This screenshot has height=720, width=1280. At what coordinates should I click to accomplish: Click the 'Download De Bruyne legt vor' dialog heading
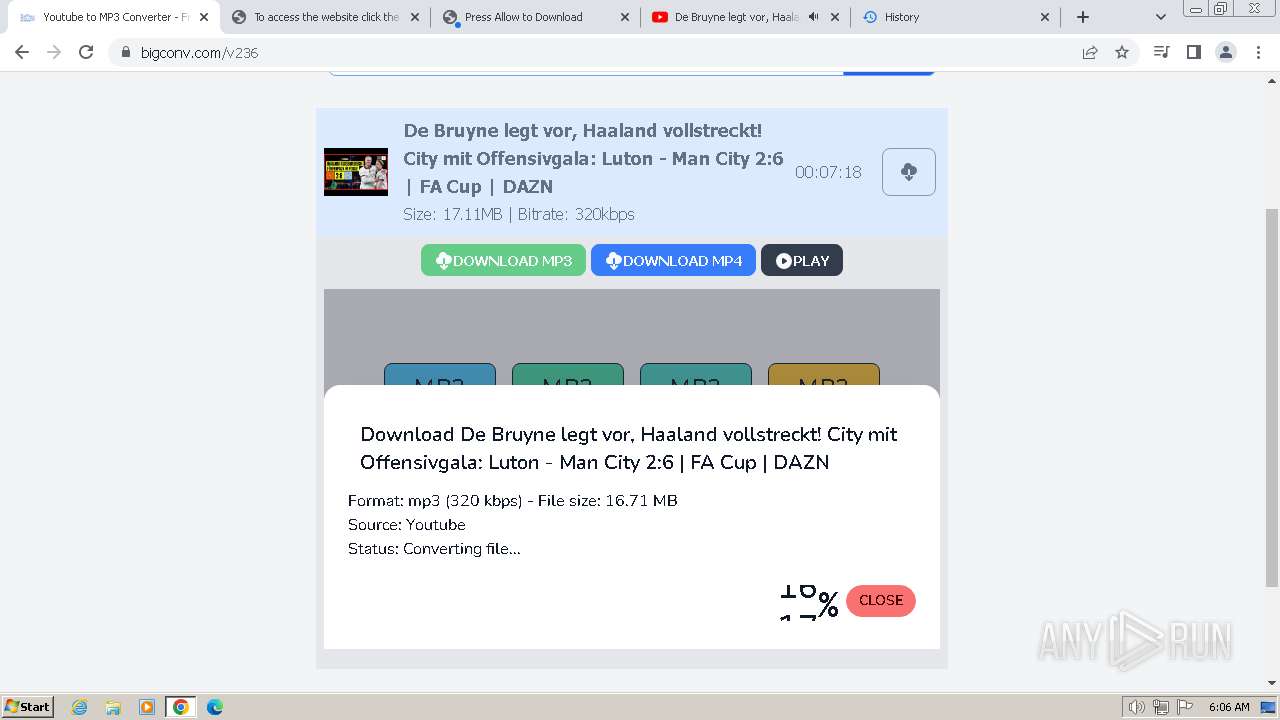click(629, 448)
